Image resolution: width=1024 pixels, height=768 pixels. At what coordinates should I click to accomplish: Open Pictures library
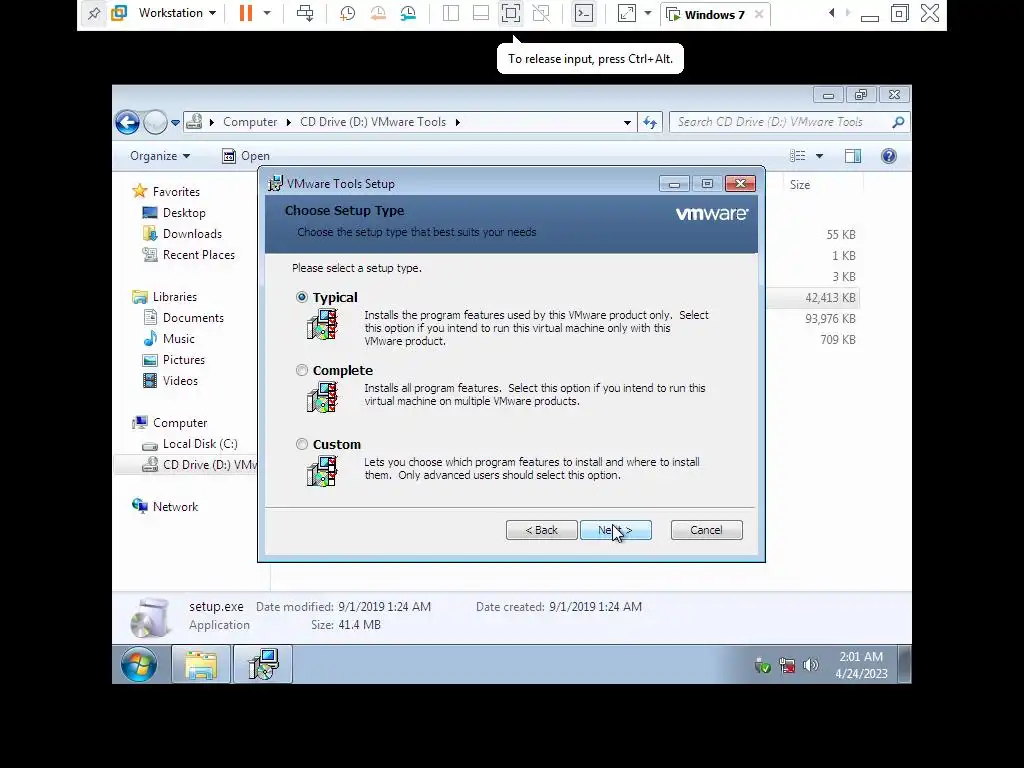[x=184, y=360]
